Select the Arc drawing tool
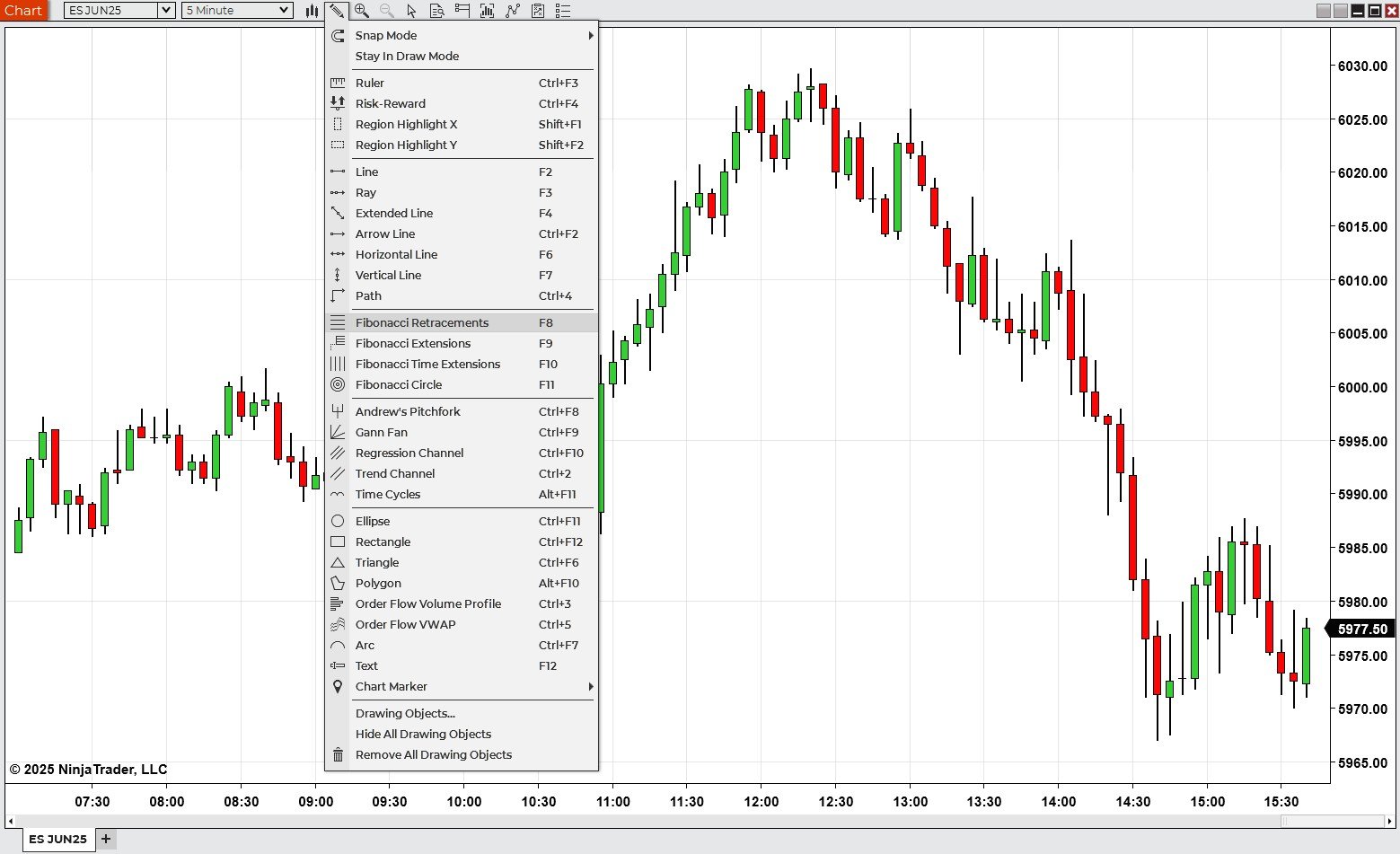This screenshot has width=1400, height=854. [462, 645]
